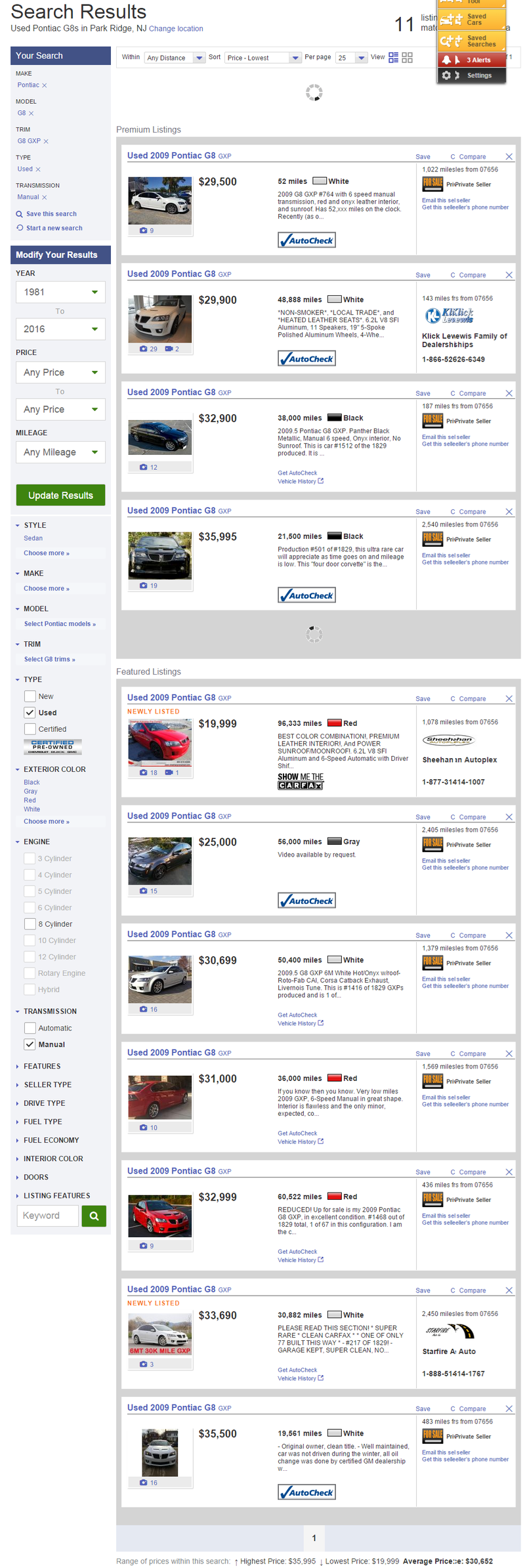The image size is (525, 1568).
Task: Click into the Keyword input field
Action: [48, 1216]
